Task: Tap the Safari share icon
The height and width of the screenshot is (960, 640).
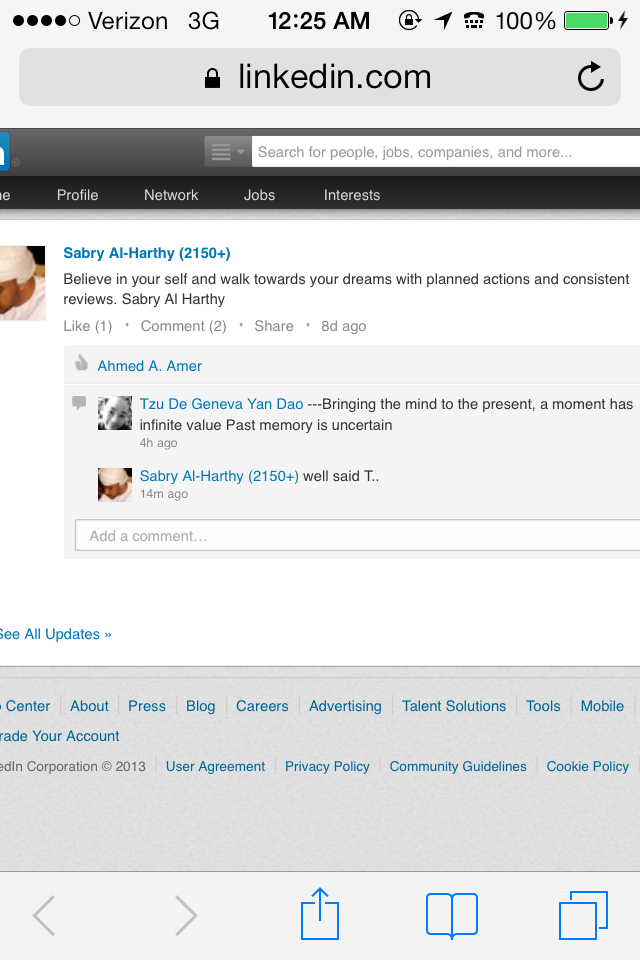Action: click(x=320, y=914)
